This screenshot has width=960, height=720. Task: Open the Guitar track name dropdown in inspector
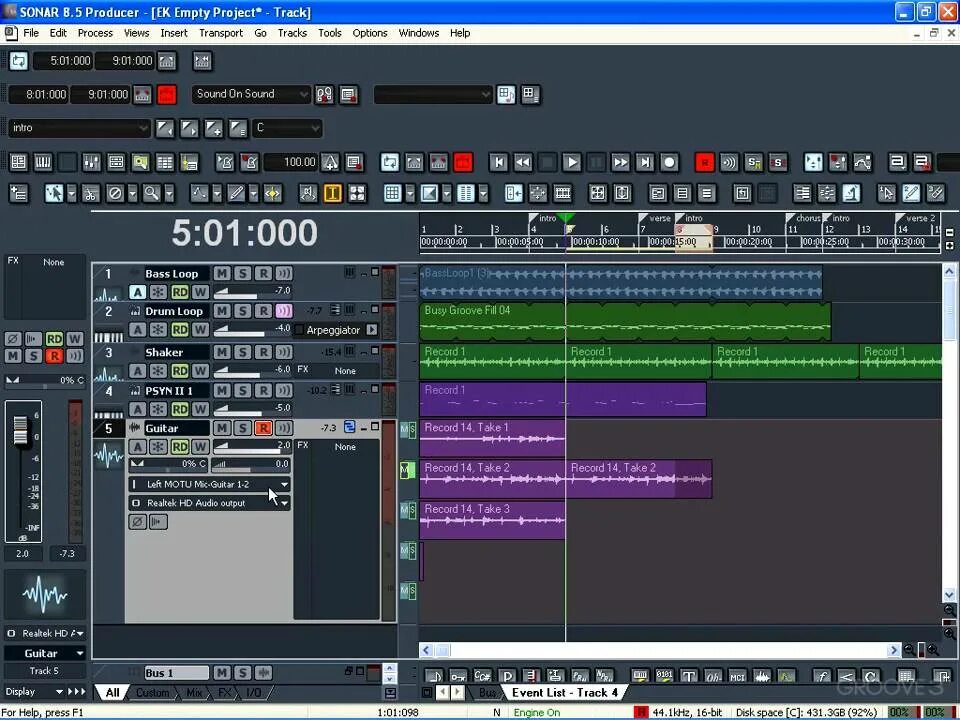(45, 653)
